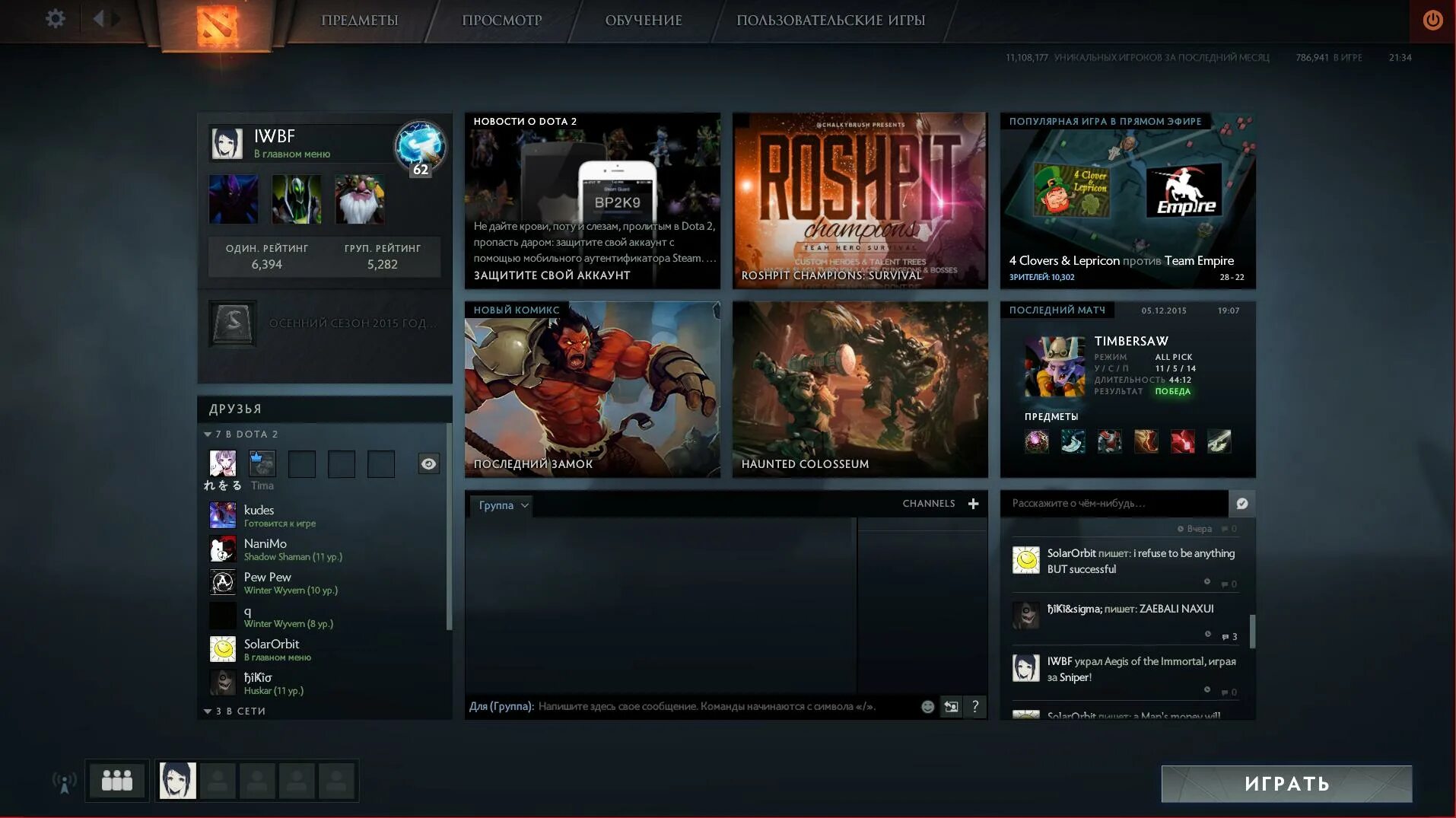
Task: Click the Timbersaw hero portrait
Action: [x=1054, y=367]
